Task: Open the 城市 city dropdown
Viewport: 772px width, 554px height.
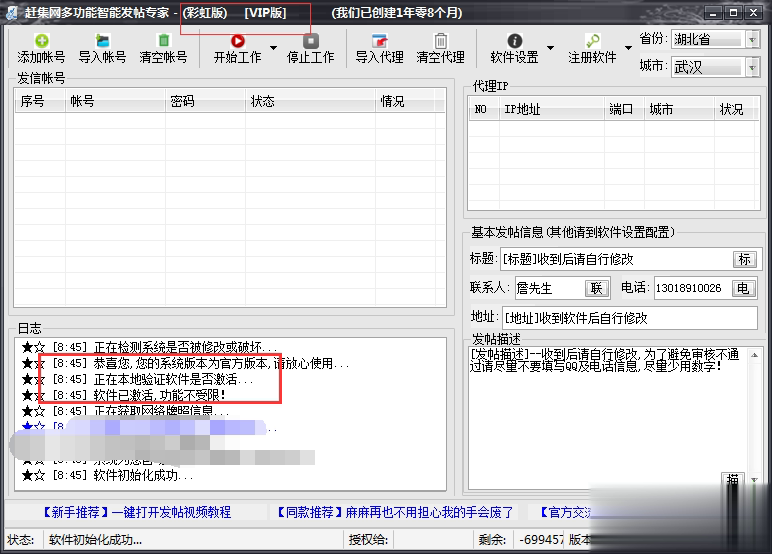Action: coord(752,67)
